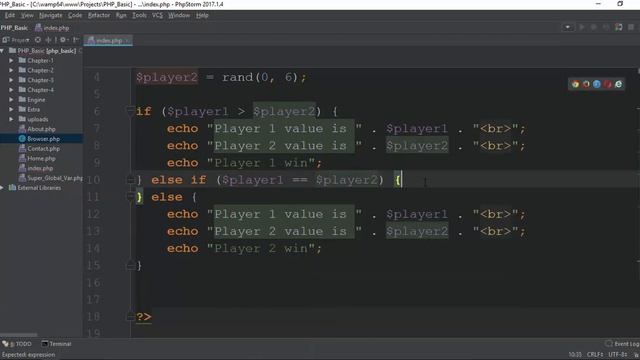Collapse the if block fold marker line 6
640x360 pixels.
[130, 111]
